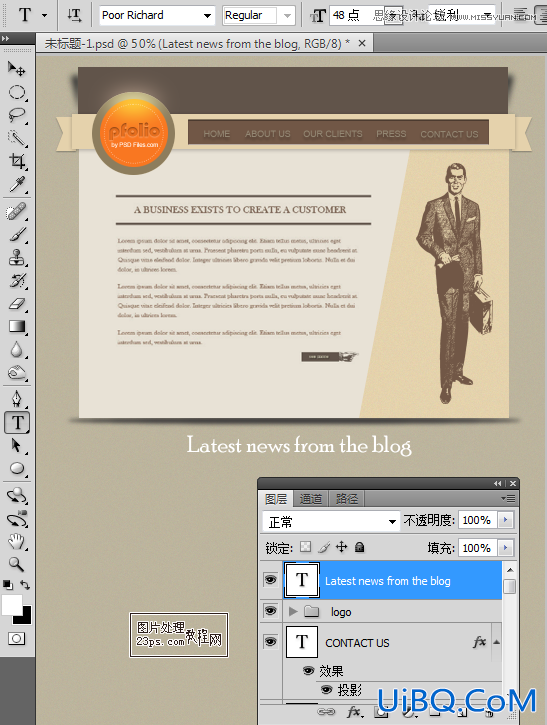Select the Eraser tool
The image size is (547, 725).
pos(17,303)
